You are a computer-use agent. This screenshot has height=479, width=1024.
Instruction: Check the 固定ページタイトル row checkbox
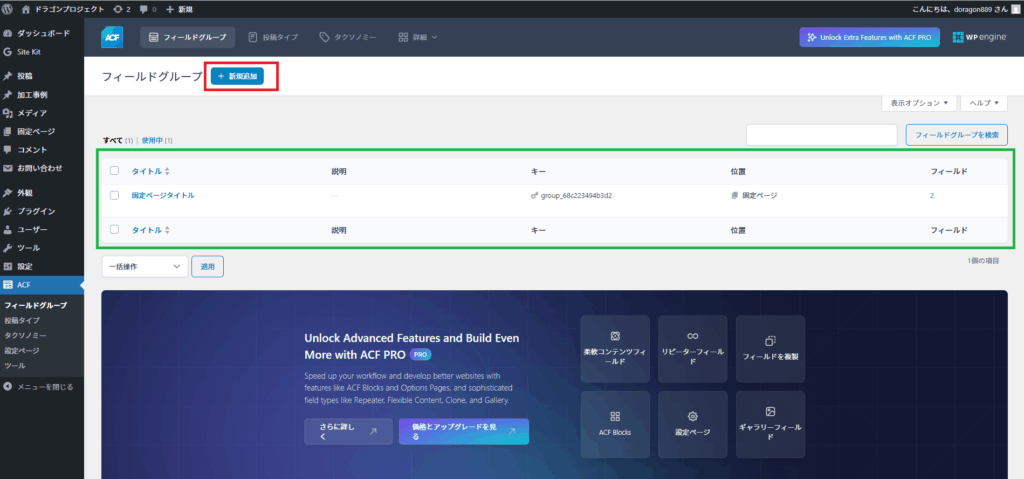click(114, 195)
